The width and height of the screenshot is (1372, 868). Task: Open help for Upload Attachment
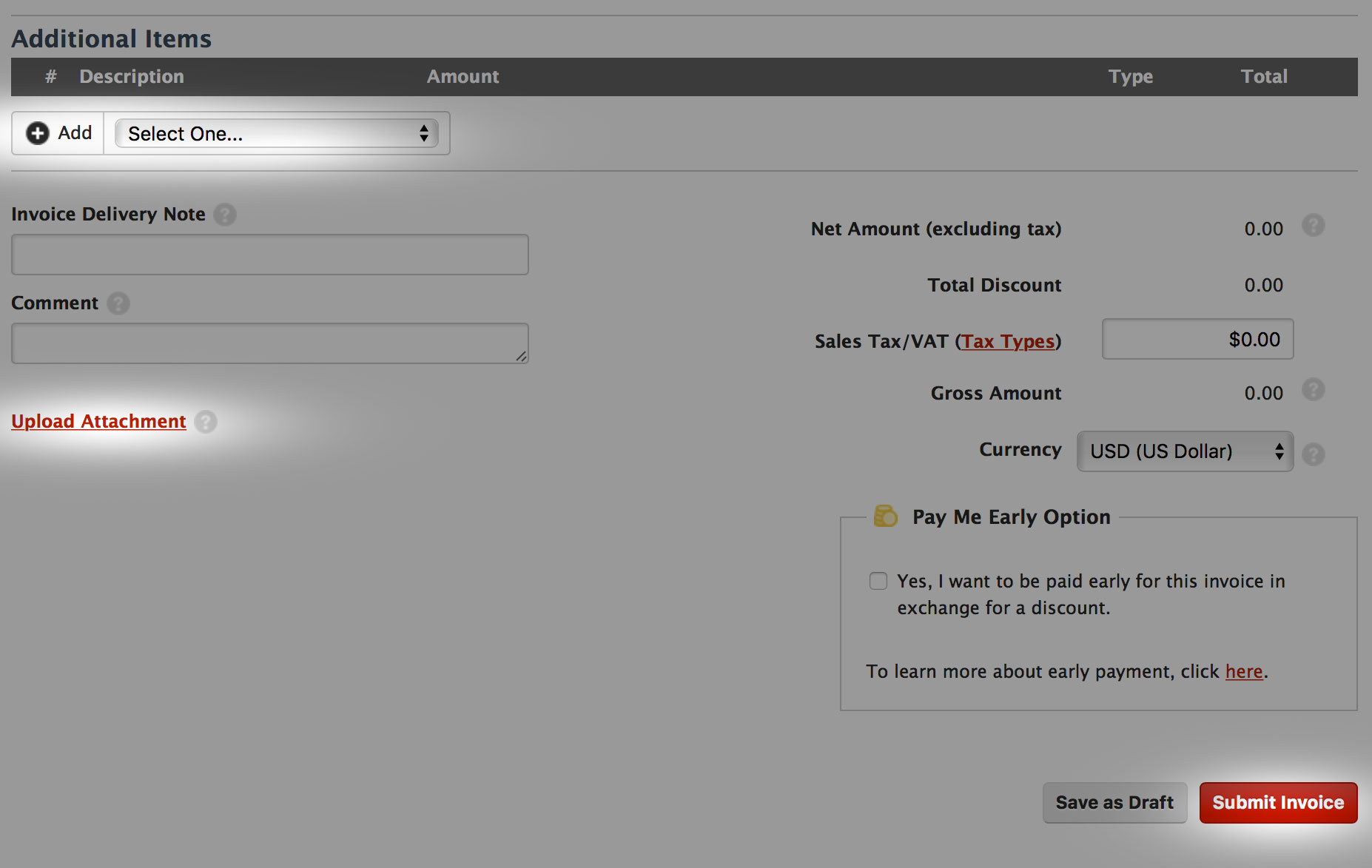click(206, 422)
